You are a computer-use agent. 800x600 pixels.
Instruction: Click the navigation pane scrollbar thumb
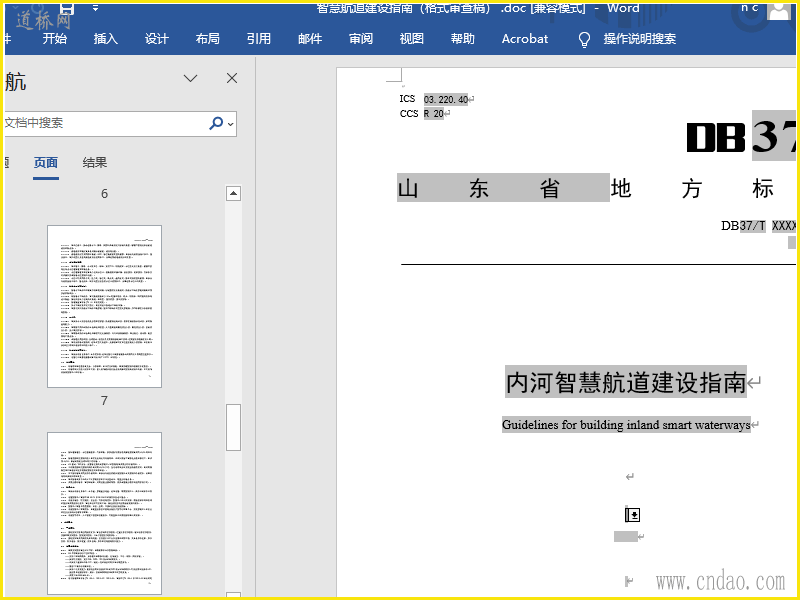coord(233,428)
